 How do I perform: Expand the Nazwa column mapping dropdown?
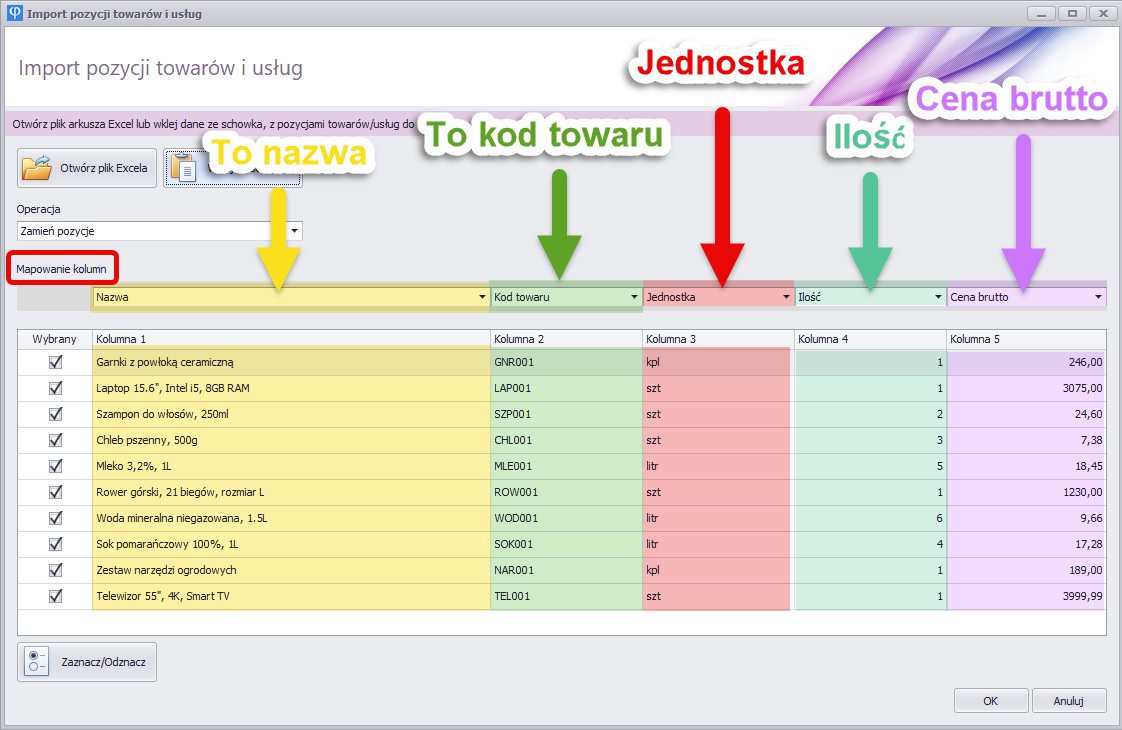483,297
